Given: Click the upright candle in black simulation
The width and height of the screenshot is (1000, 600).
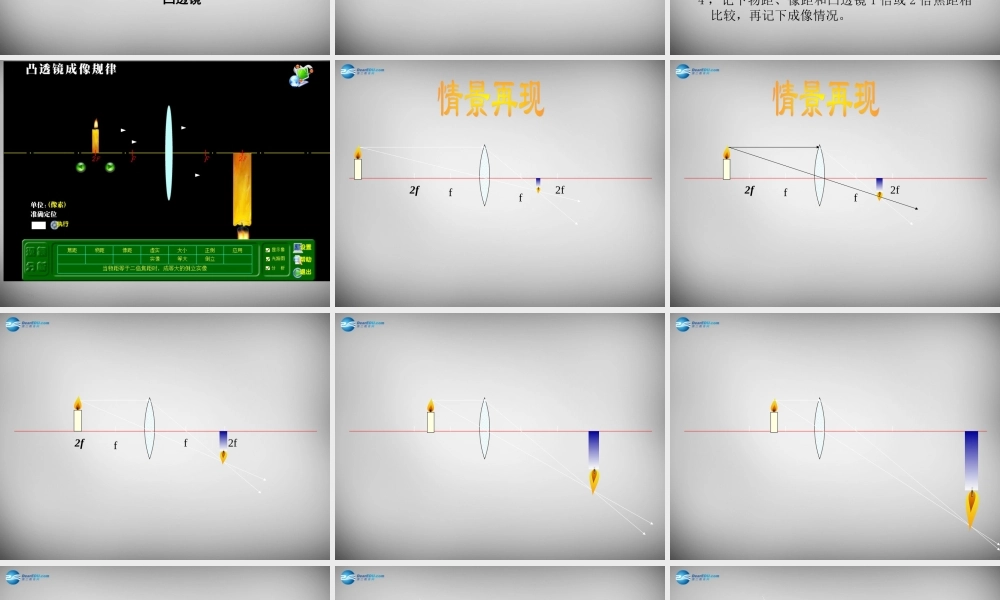Looking at the screenshot, I should (95, 137).
